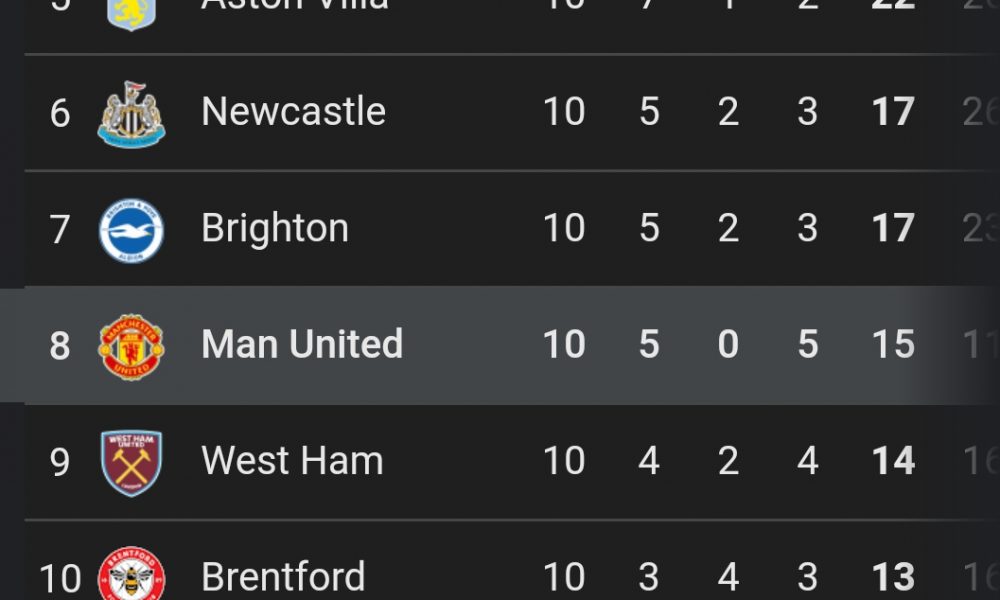Select Brentford's 13 points value
Screen dimensions: 1000x600
(x=893, y=577)
